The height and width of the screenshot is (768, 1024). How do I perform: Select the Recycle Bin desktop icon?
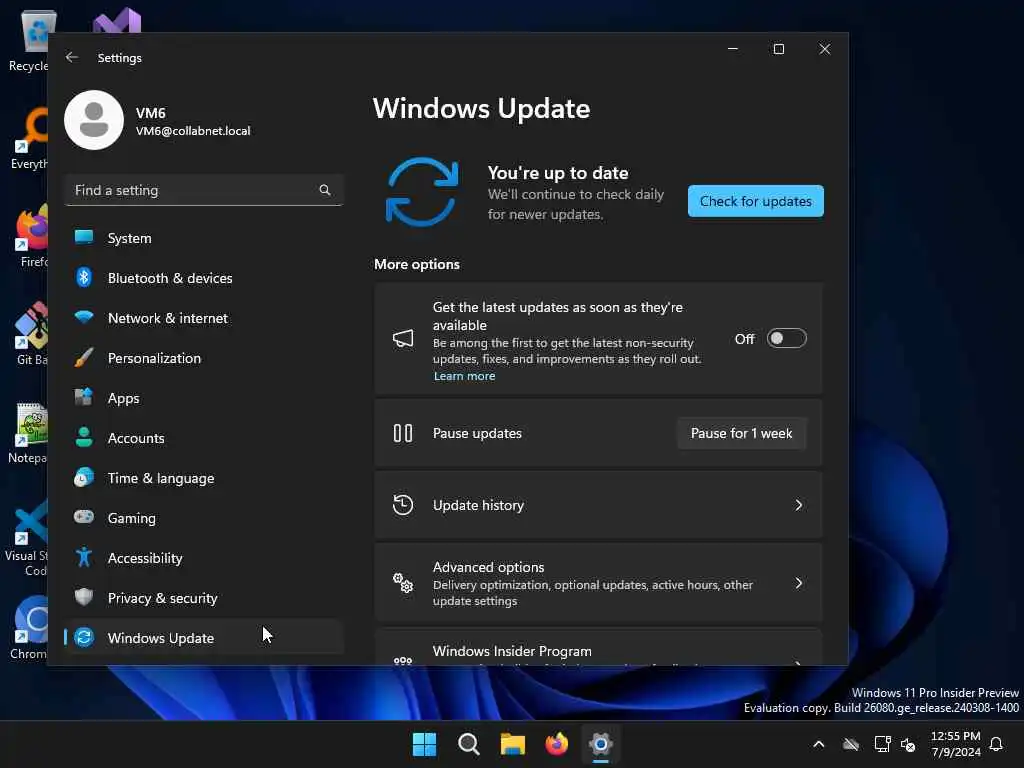point(29,40)
